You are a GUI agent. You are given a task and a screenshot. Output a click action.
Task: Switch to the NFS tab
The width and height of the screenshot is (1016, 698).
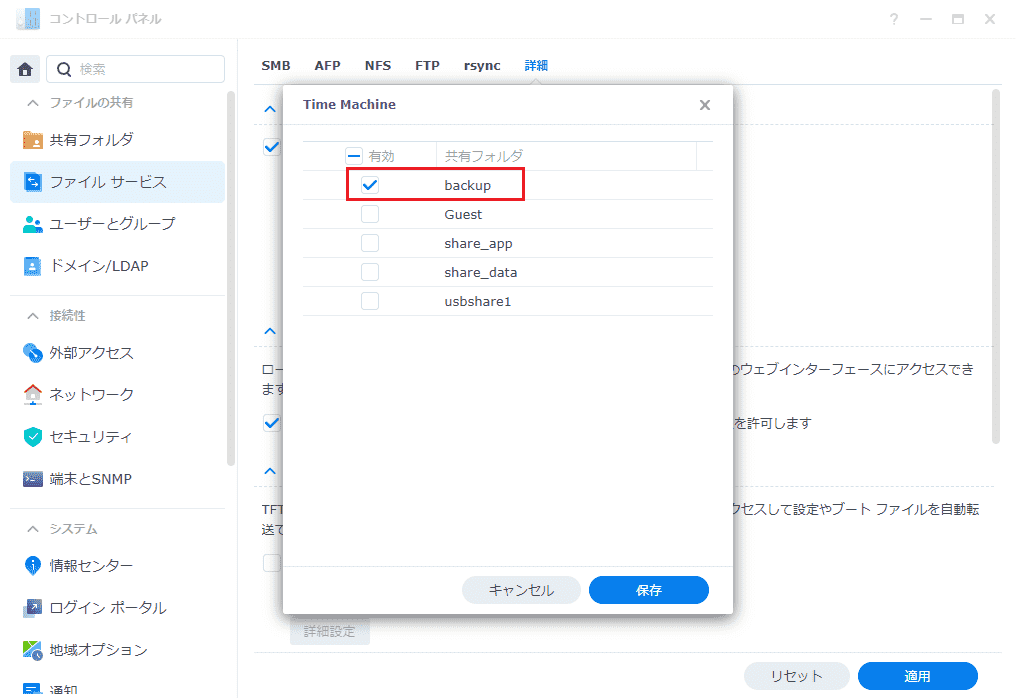tap(378, 65)
